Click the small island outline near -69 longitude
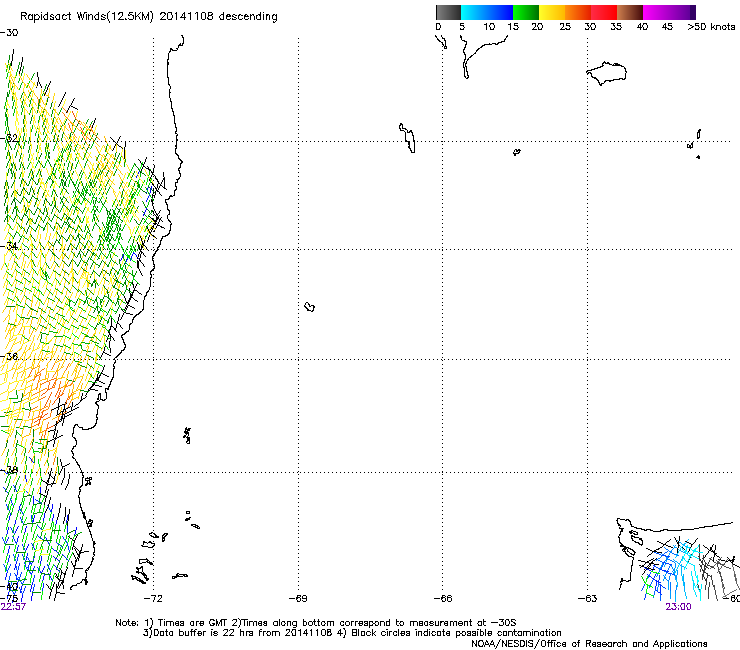 pos(310,307)
